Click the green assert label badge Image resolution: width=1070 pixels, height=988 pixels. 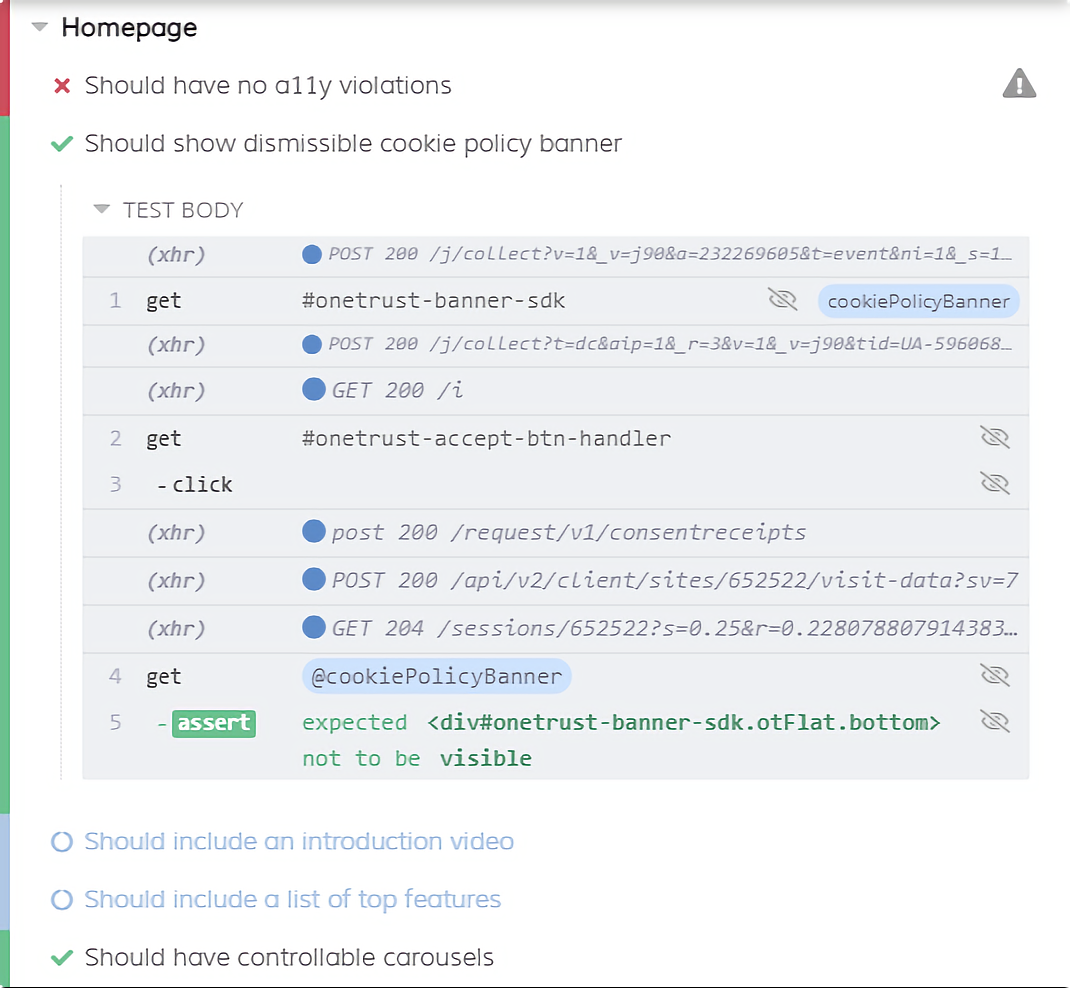tap(214, 723)
